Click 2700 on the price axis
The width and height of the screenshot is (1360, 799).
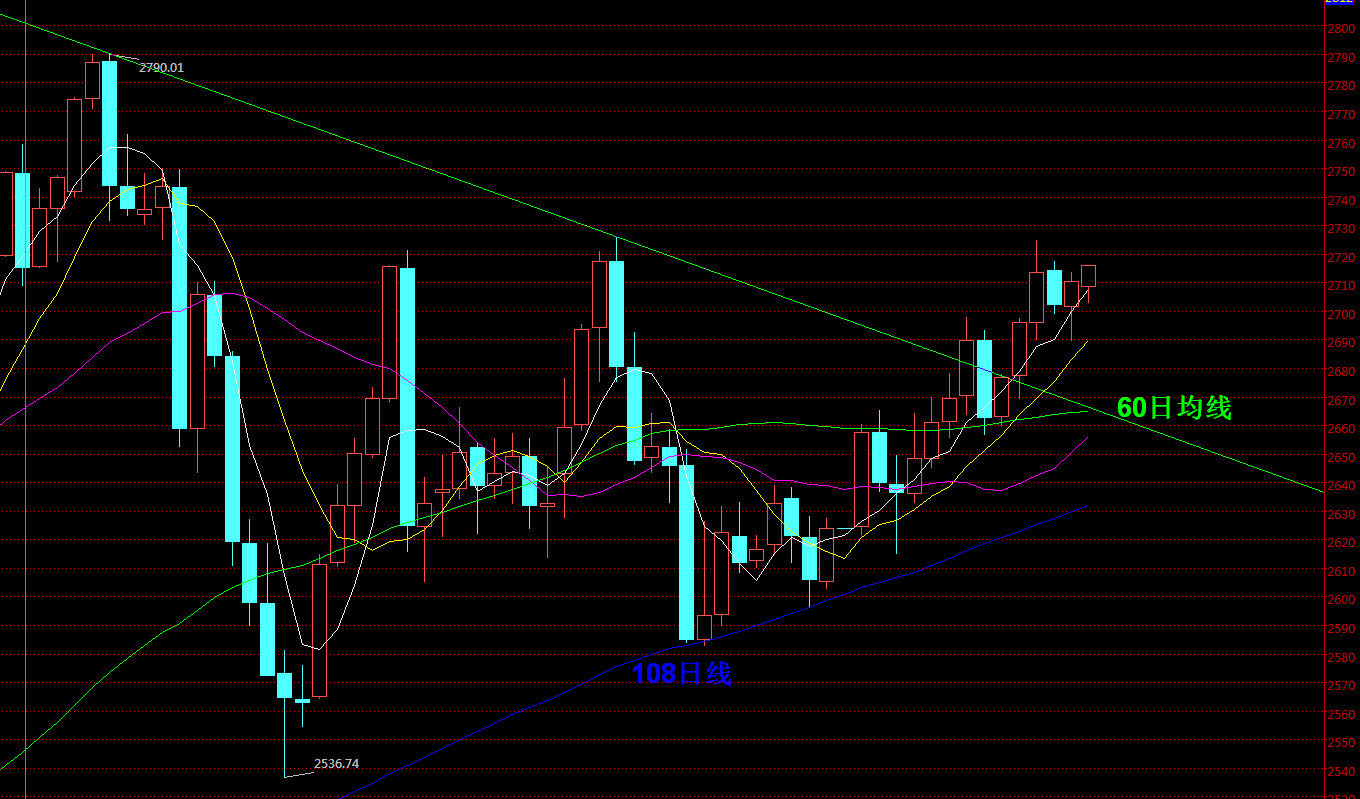pyautogui.click(x=1341, y=314)
